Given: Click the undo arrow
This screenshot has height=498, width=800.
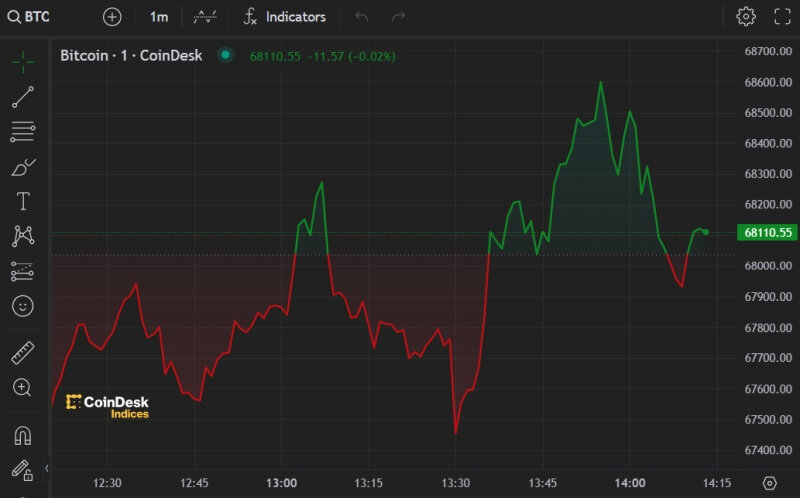Looking at the screenshot, I should [x=361, y=17].
